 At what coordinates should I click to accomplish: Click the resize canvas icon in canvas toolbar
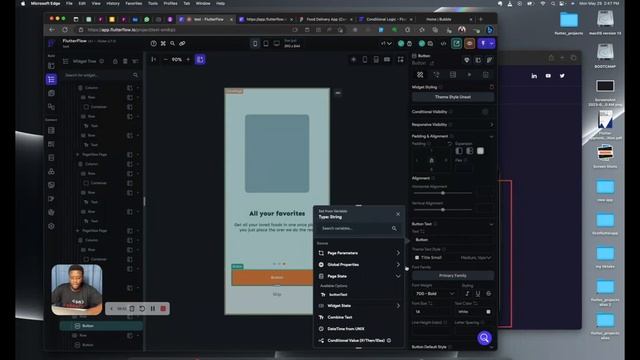click(401, 60)
